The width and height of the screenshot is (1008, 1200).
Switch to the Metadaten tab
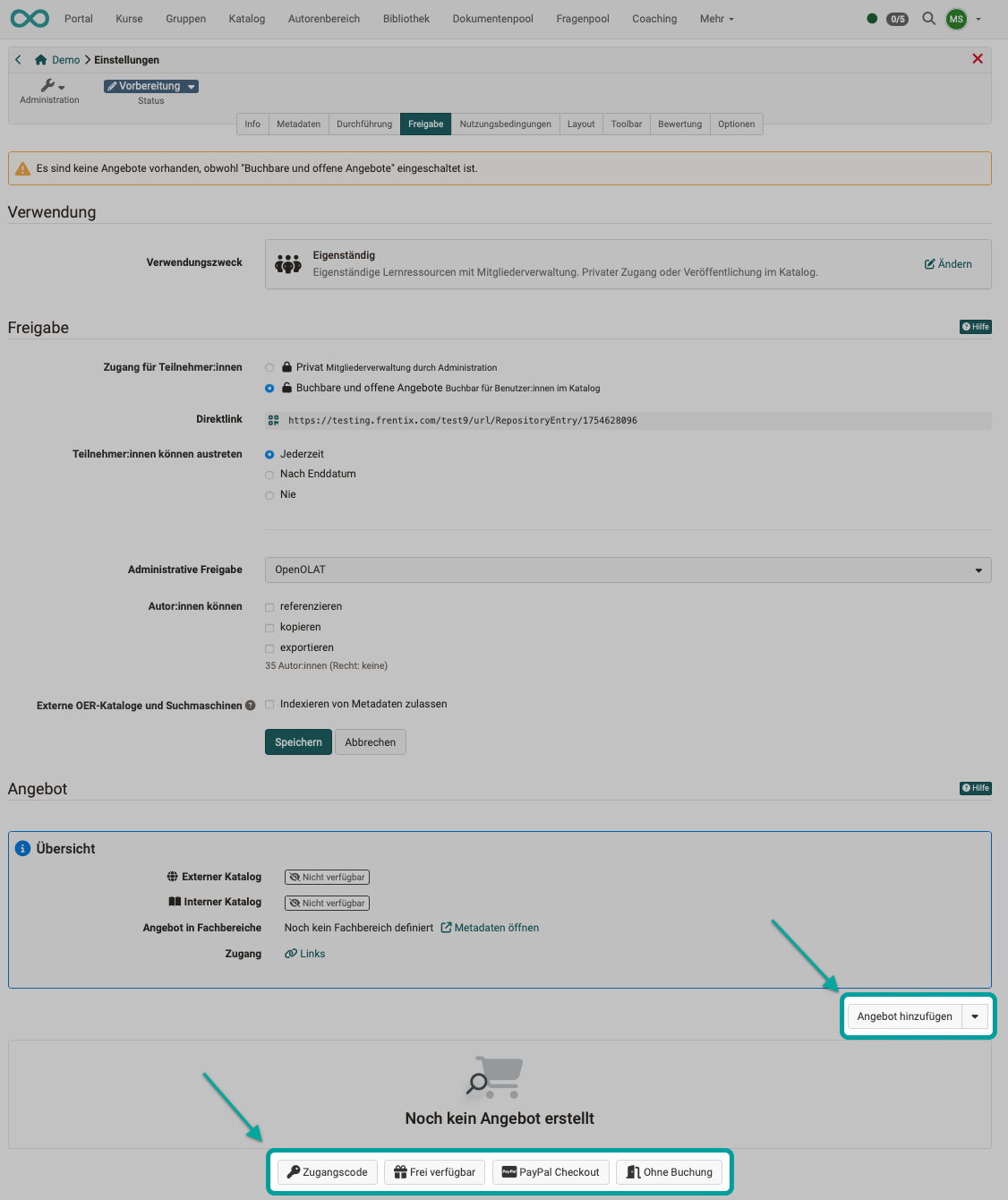(x=298, y=124)
